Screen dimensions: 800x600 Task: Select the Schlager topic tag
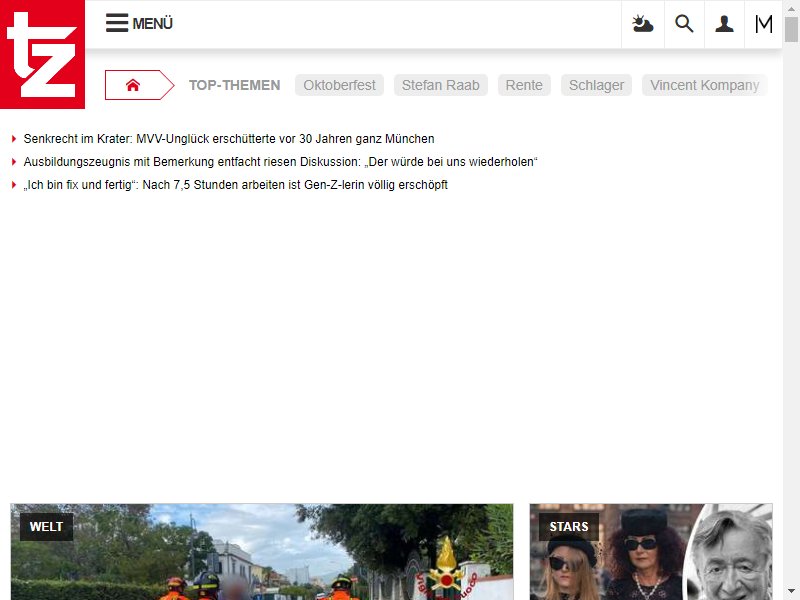tap(596, 85)
